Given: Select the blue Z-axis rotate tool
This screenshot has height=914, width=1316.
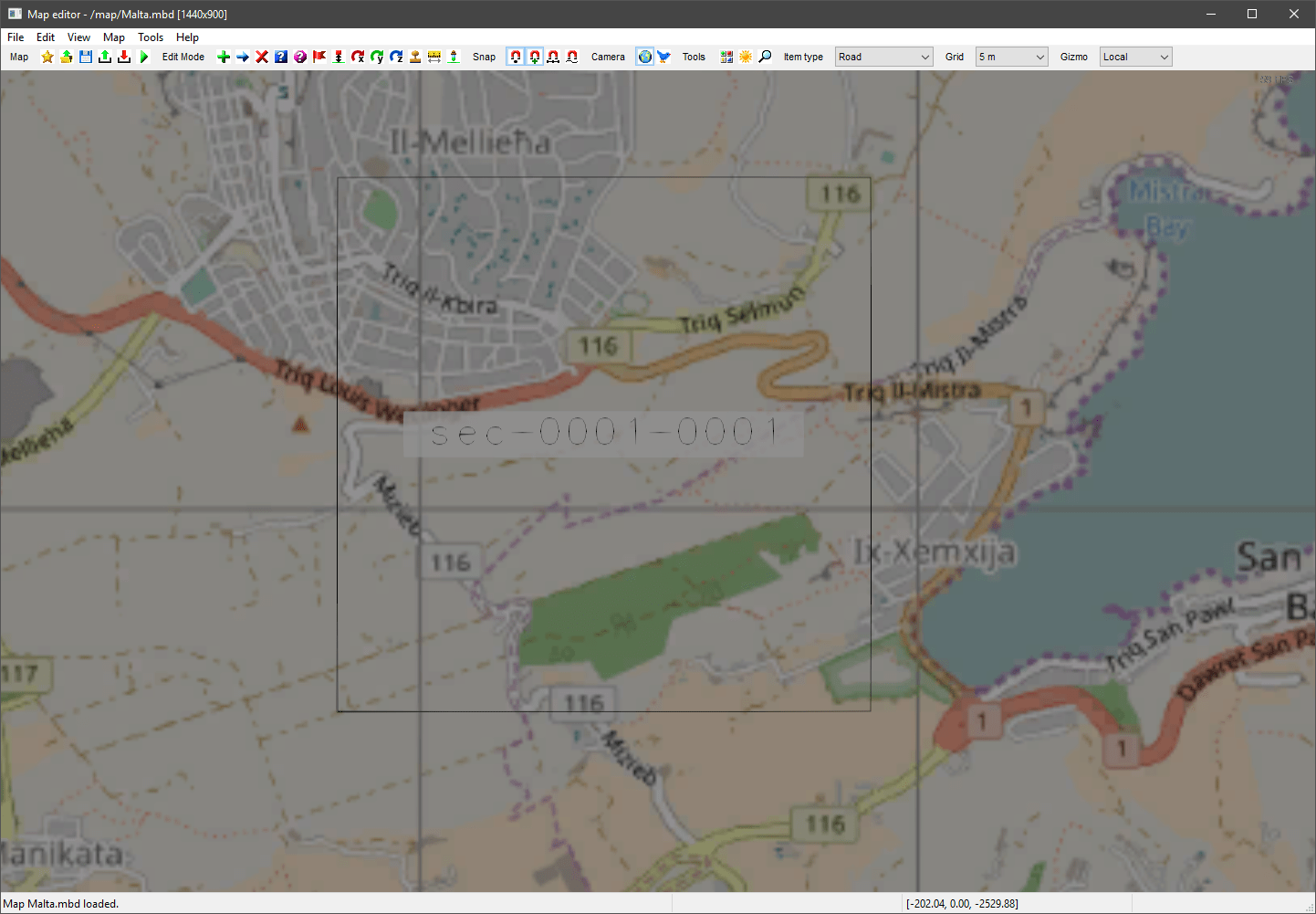Looking at the screenshot, I should coord(396,57).
